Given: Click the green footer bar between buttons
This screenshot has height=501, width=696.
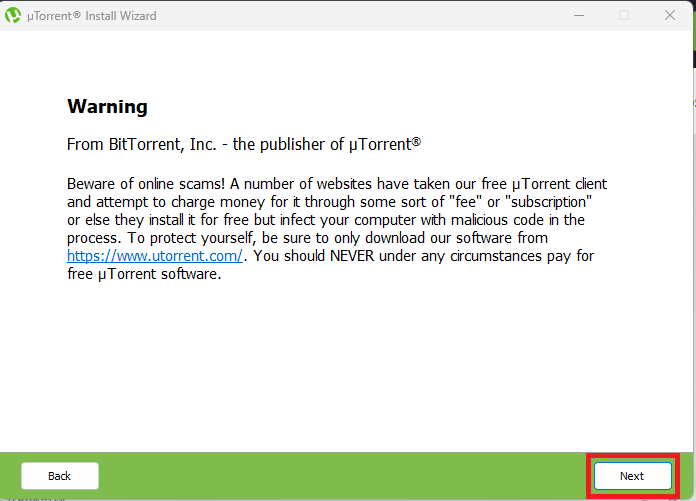Looking at the screenshot, I should point(340,476).
